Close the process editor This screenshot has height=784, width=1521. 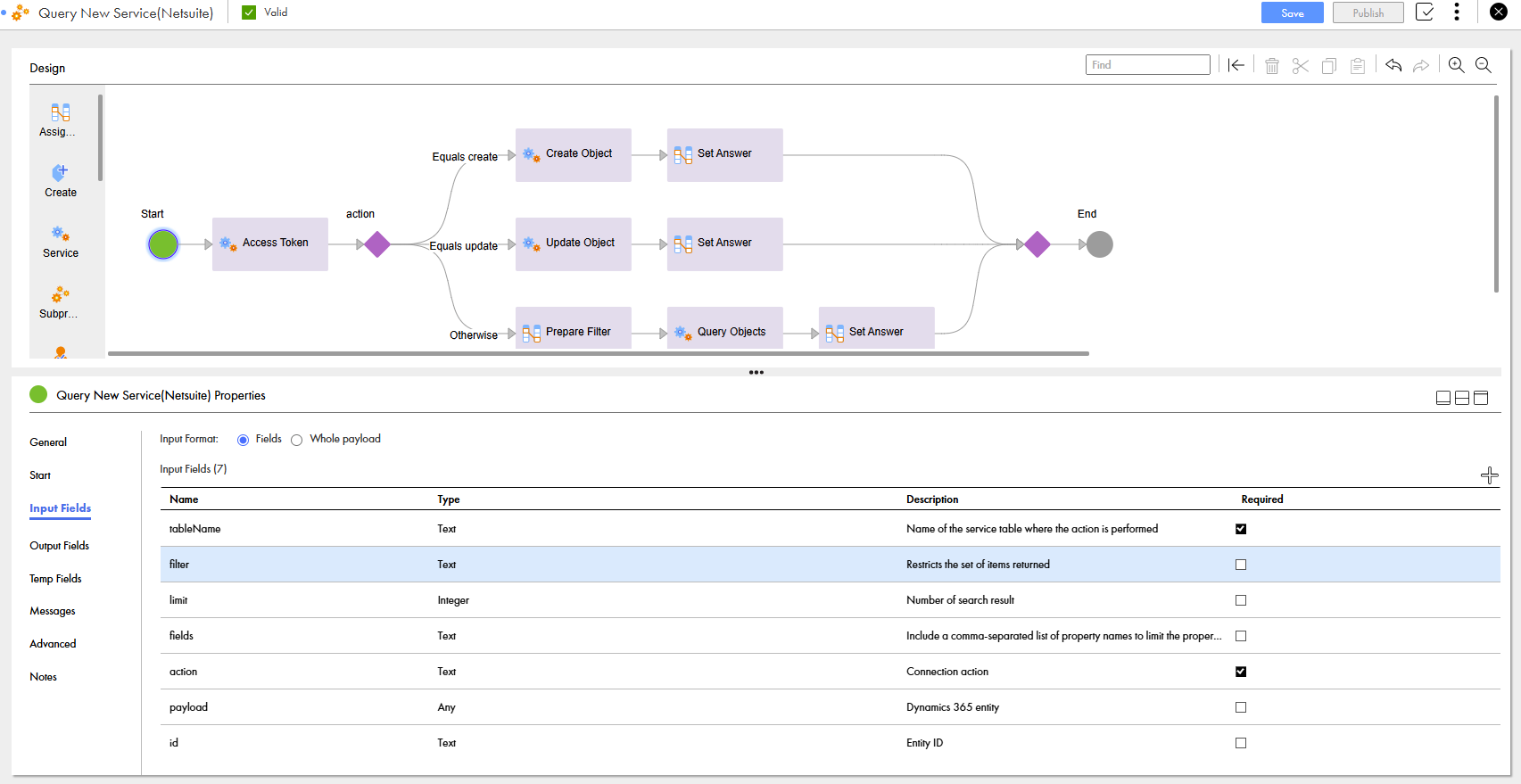[1499, 12]
